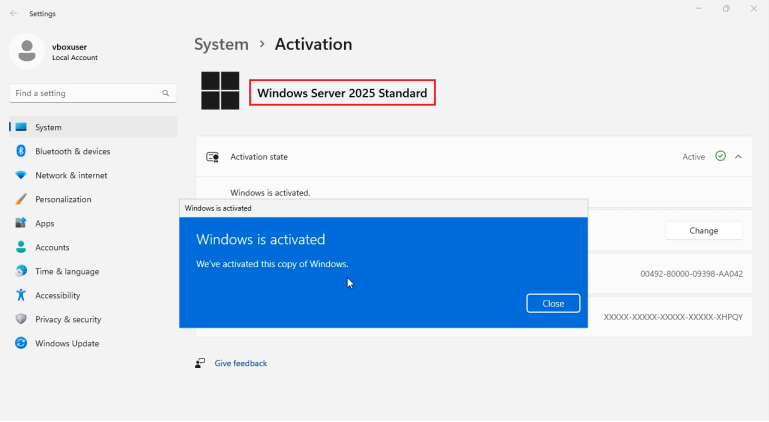
Task: Click the Activation state row icon
Action: (x=212, y=157)
